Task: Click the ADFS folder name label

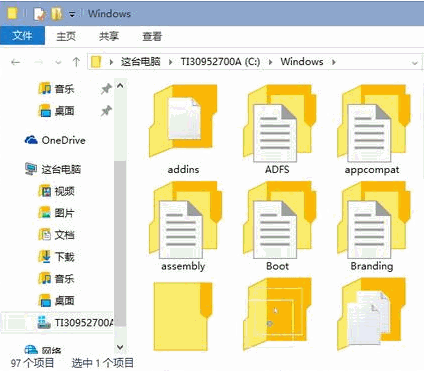Action: pos(277,169)
